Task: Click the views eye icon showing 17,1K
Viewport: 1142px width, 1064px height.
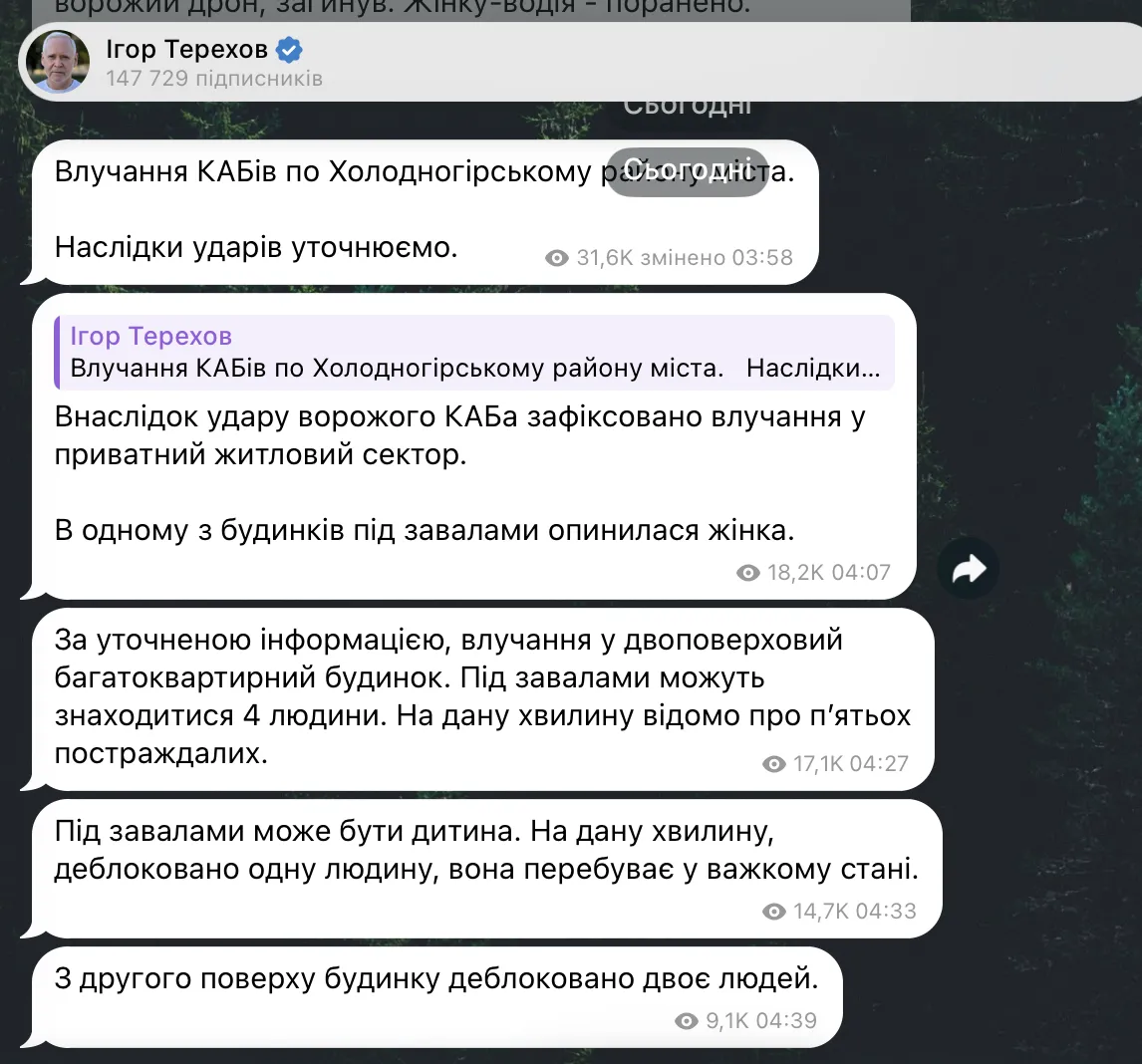Action: coord(774,764)
